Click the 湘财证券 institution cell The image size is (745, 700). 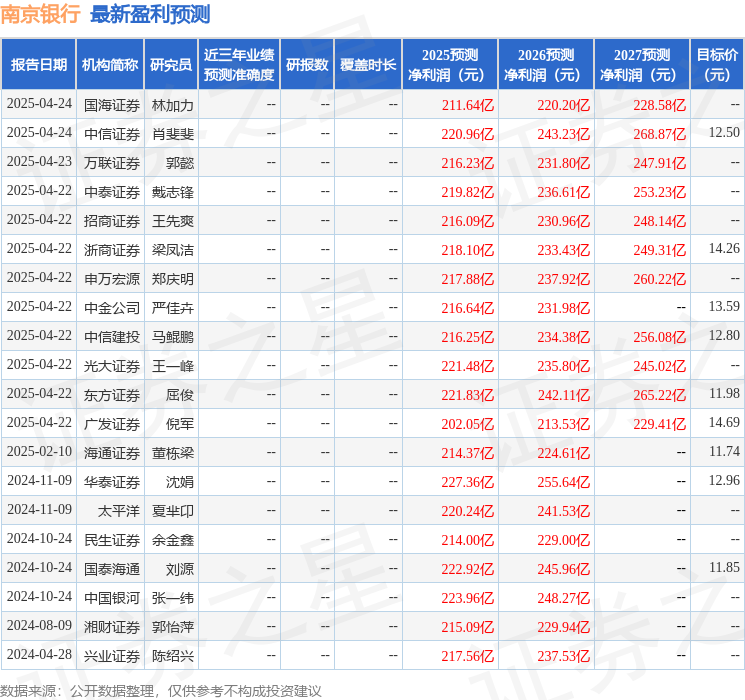click(x=112, y=627)
